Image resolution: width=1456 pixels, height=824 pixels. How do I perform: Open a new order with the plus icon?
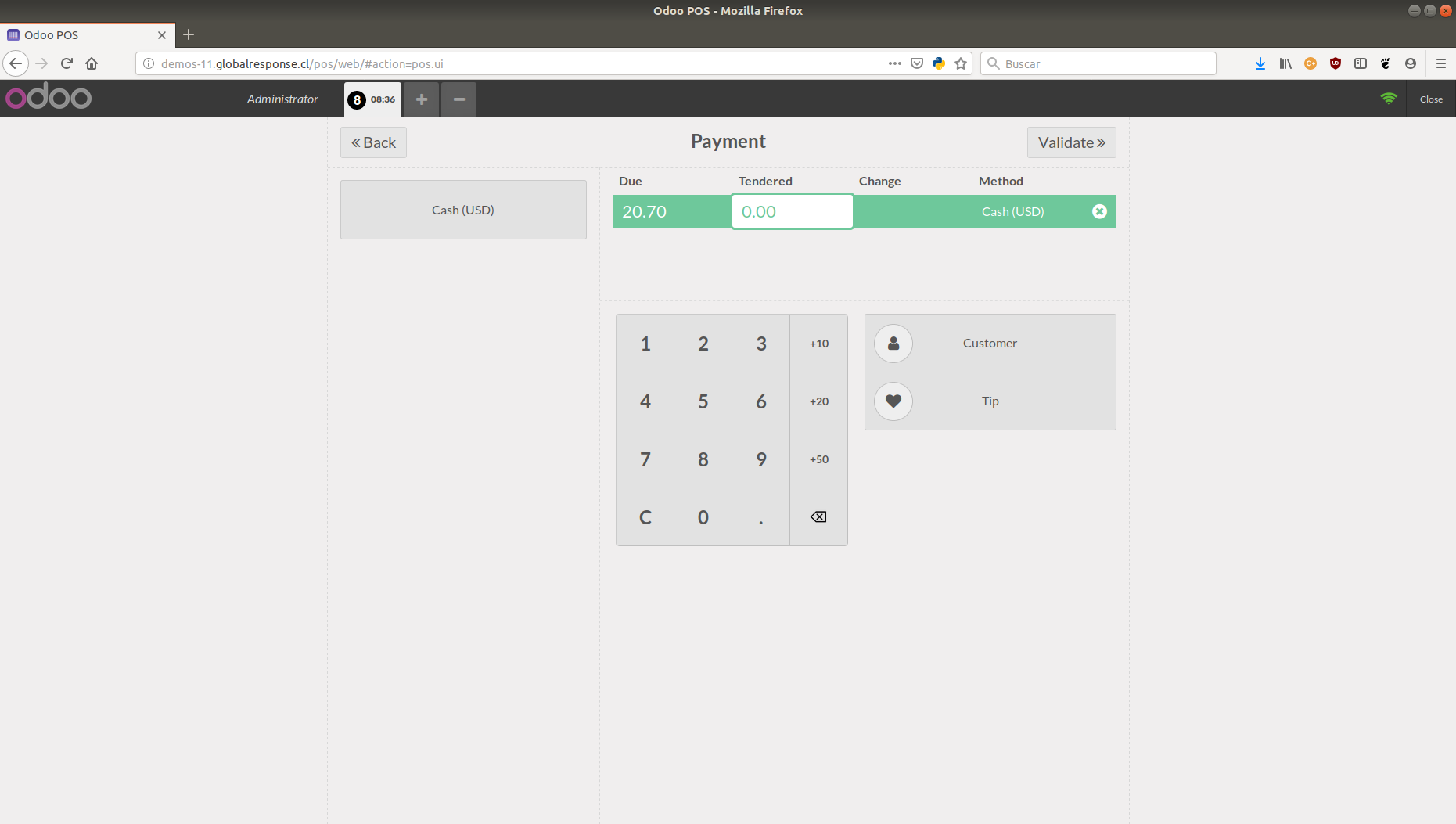click(421, 99)
